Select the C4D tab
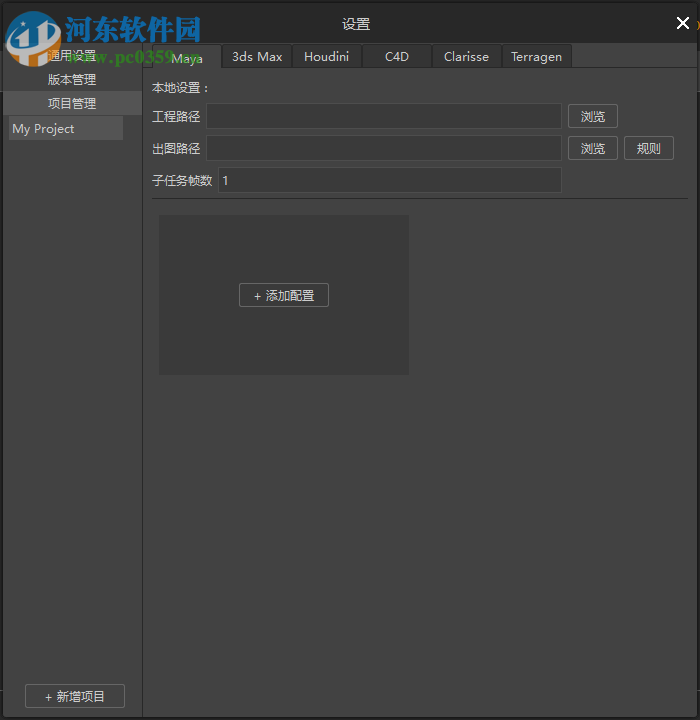This screenshot has height=720, width=700. click(x=397, y=56)
